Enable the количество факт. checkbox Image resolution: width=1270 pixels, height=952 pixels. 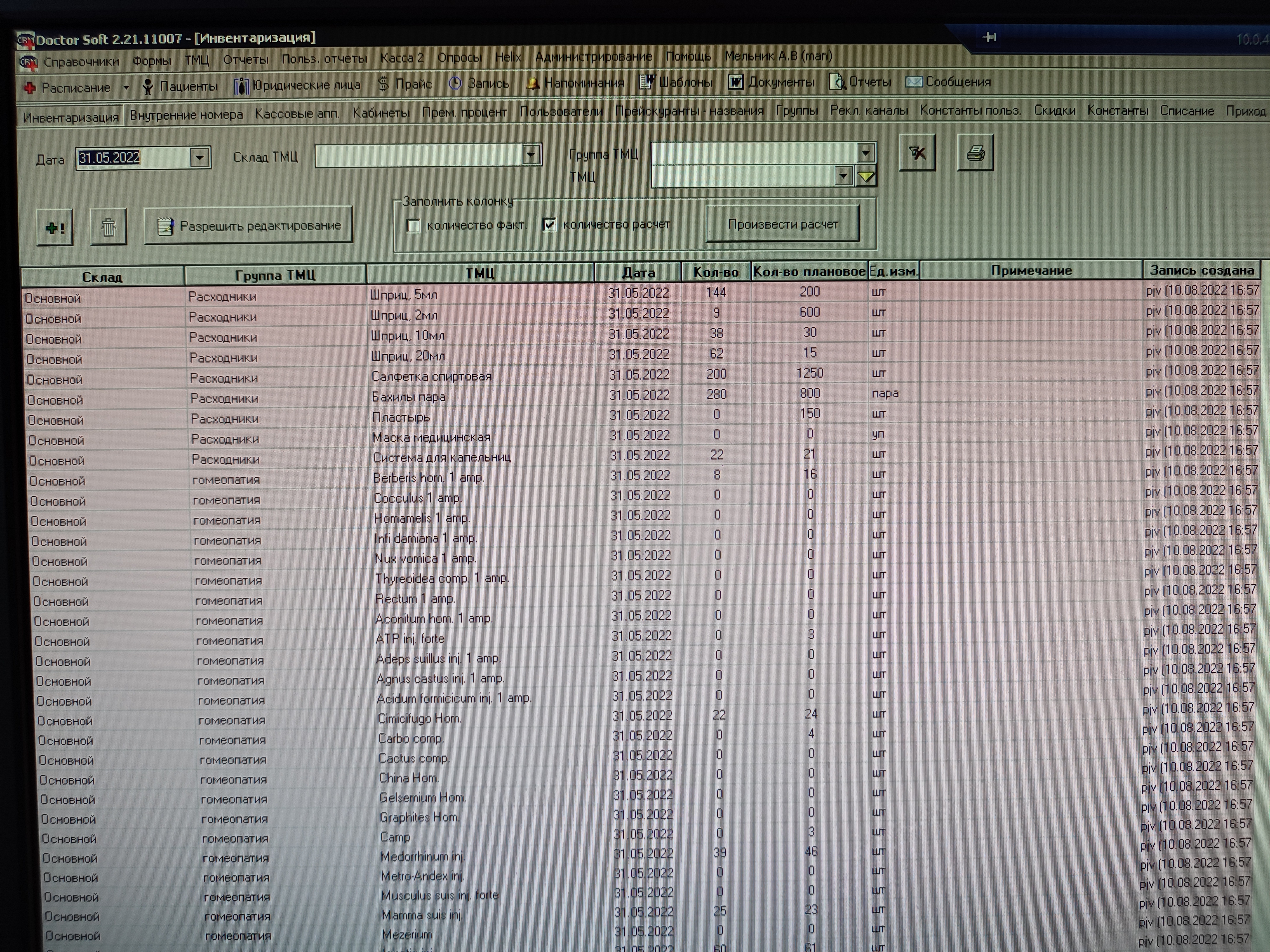tap(413, 226)
